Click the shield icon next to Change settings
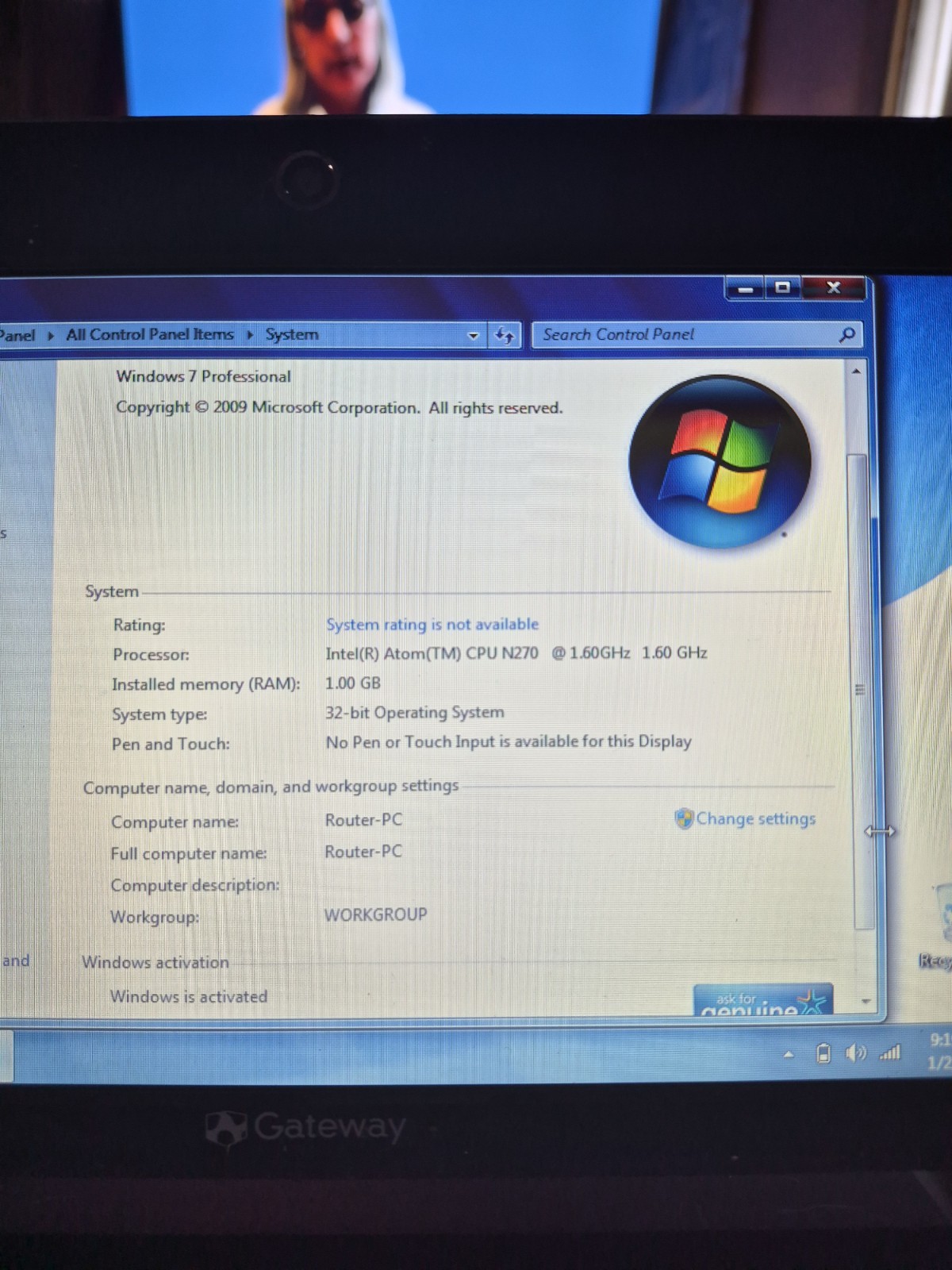The height and width of the screenshot is (1270, 952). click(684, 818)
